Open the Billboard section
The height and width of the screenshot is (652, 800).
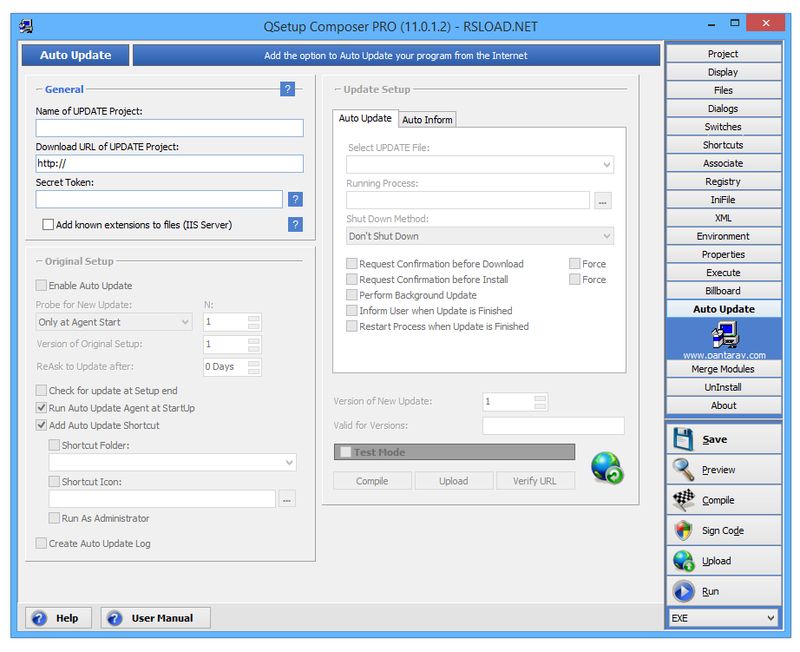[x=723, y=291]
